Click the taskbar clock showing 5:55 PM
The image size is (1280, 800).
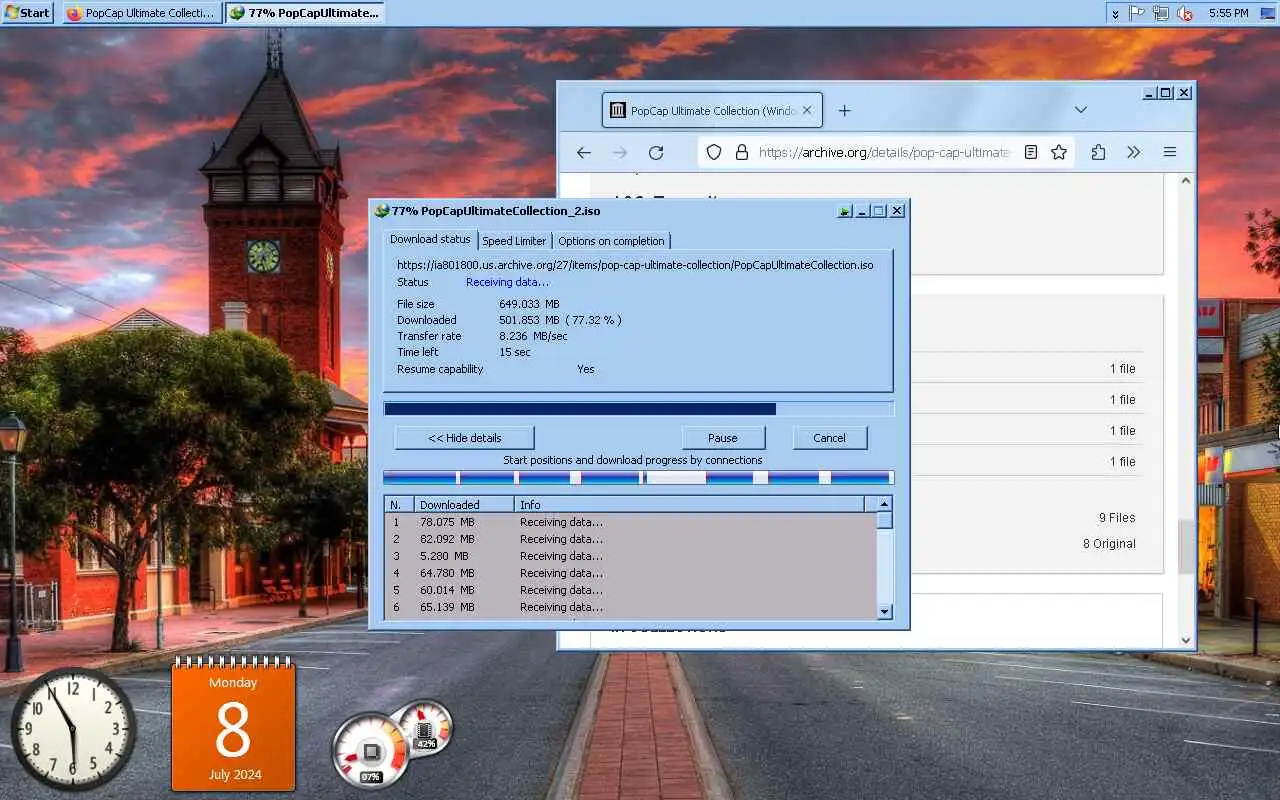(1228, 13)
